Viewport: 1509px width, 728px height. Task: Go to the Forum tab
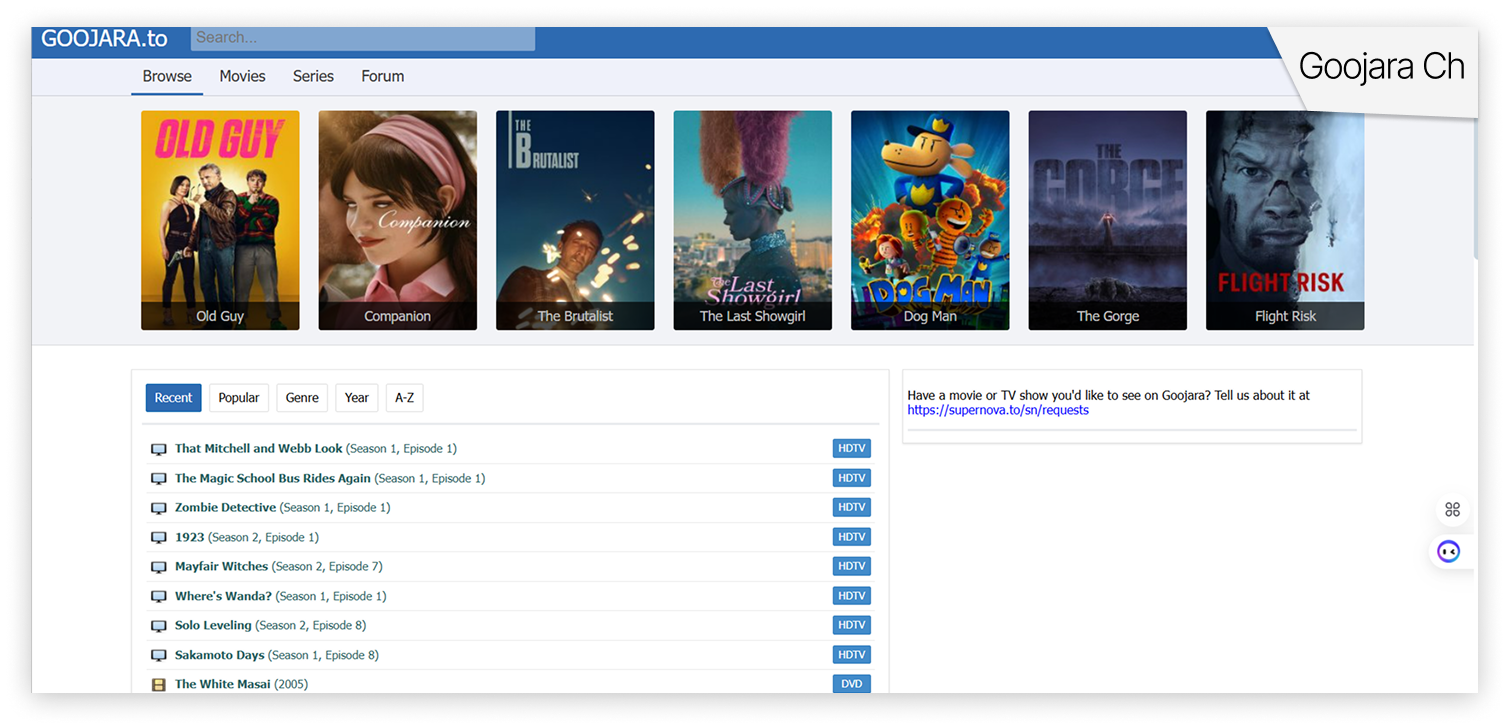[x=382, y=76]
